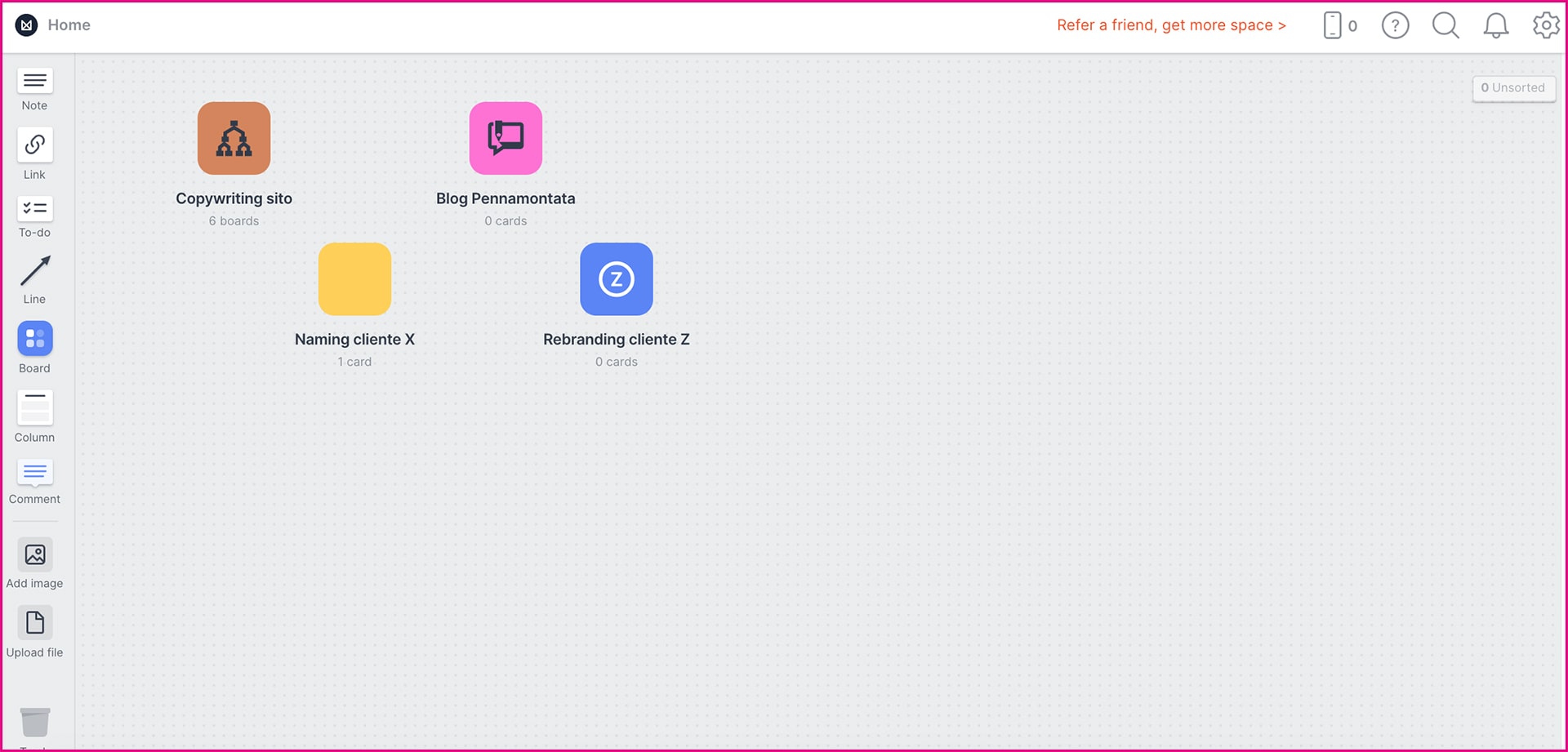Image resolution: width=1568 pixels, height=752 pixels.
Task: Pick the Comment tool
Action: 34,473
